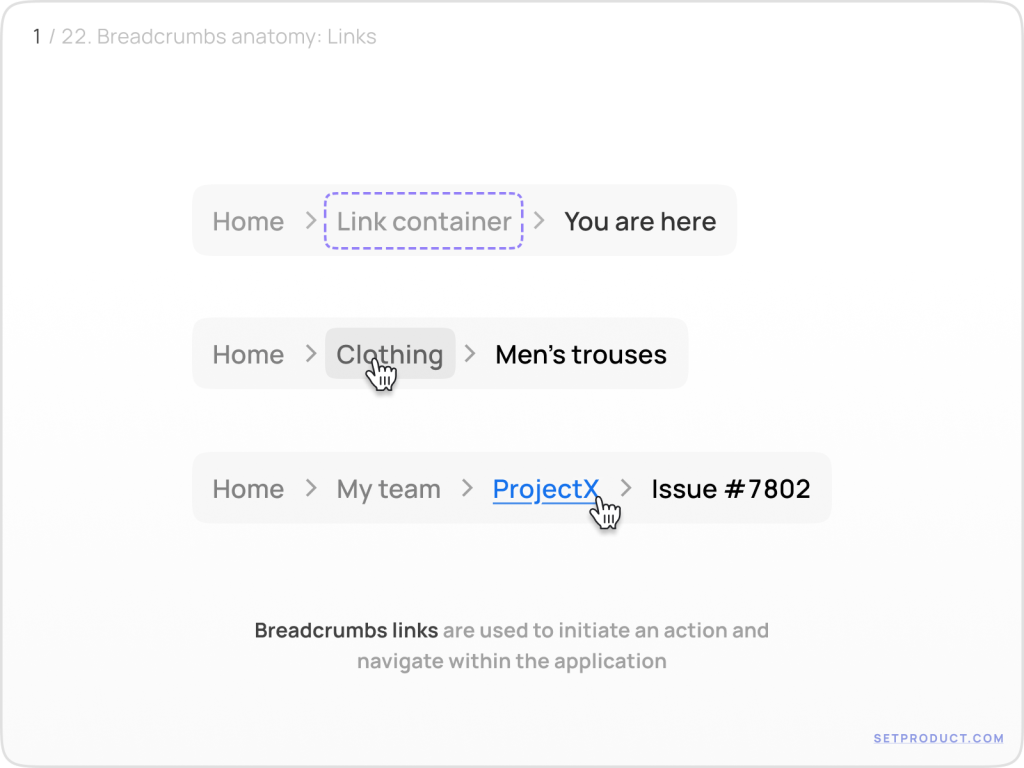The width and height of the screenshot is (1024, 768).
Task: Click chevron before Men's trouses
Action: (470, 353)
